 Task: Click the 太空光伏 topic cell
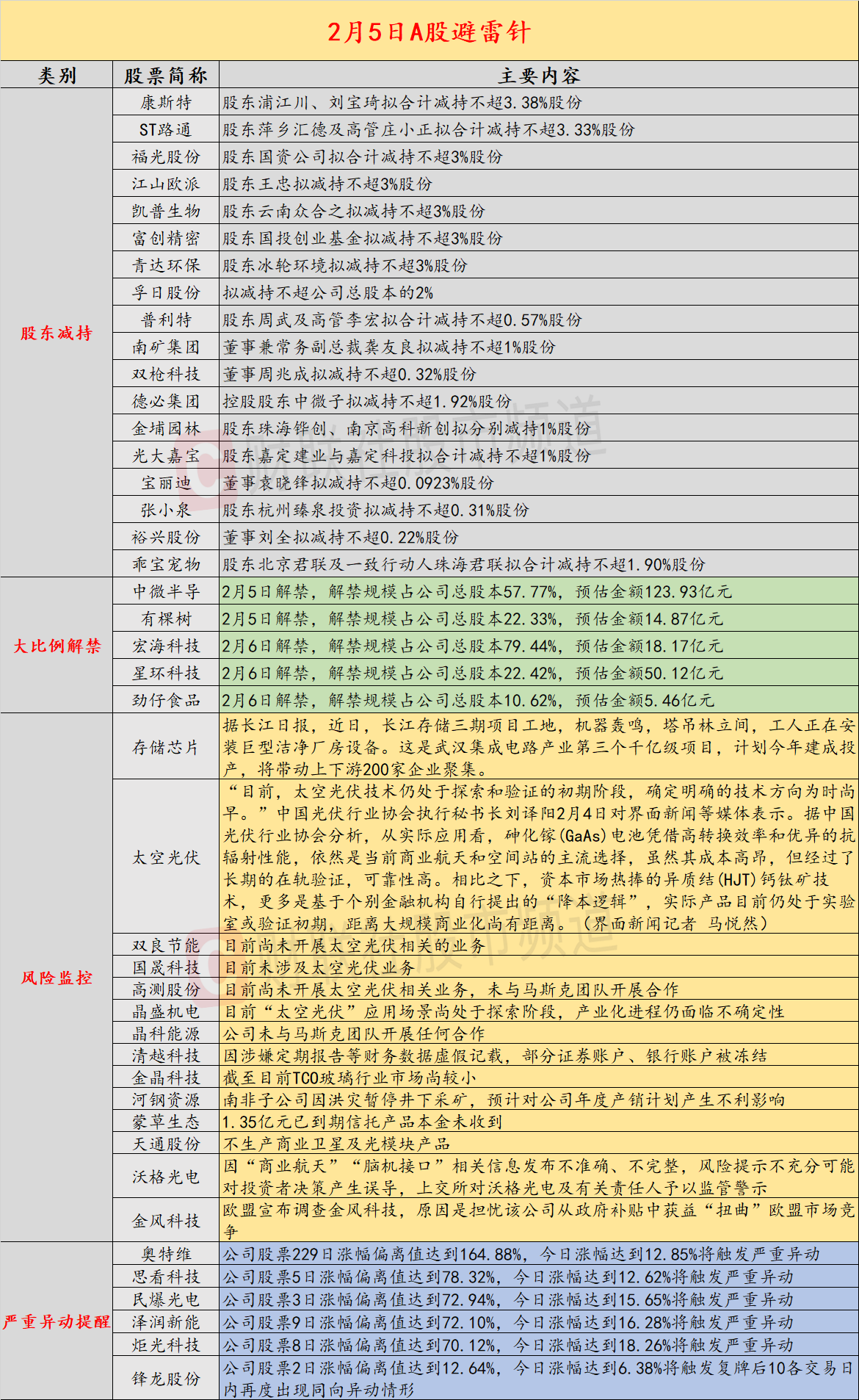(x=166, y=857)
